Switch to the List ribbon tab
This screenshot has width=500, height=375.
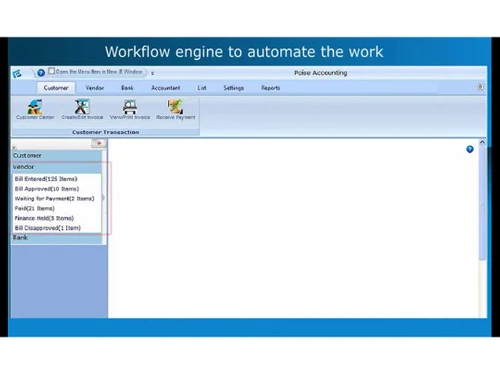tap(202, 88)
